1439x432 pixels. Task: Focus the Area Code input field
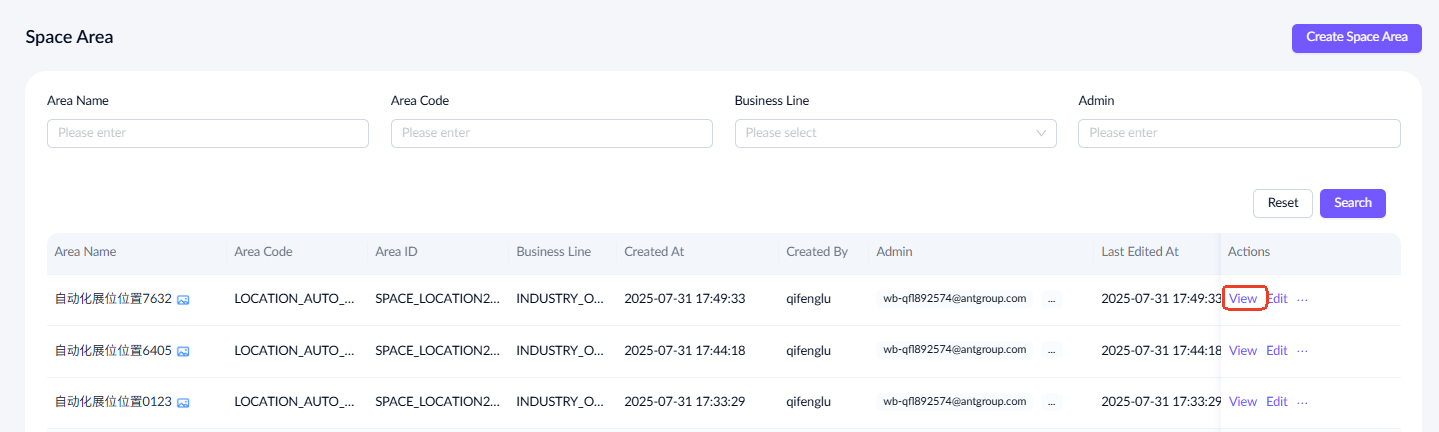[x=551, y=133]
